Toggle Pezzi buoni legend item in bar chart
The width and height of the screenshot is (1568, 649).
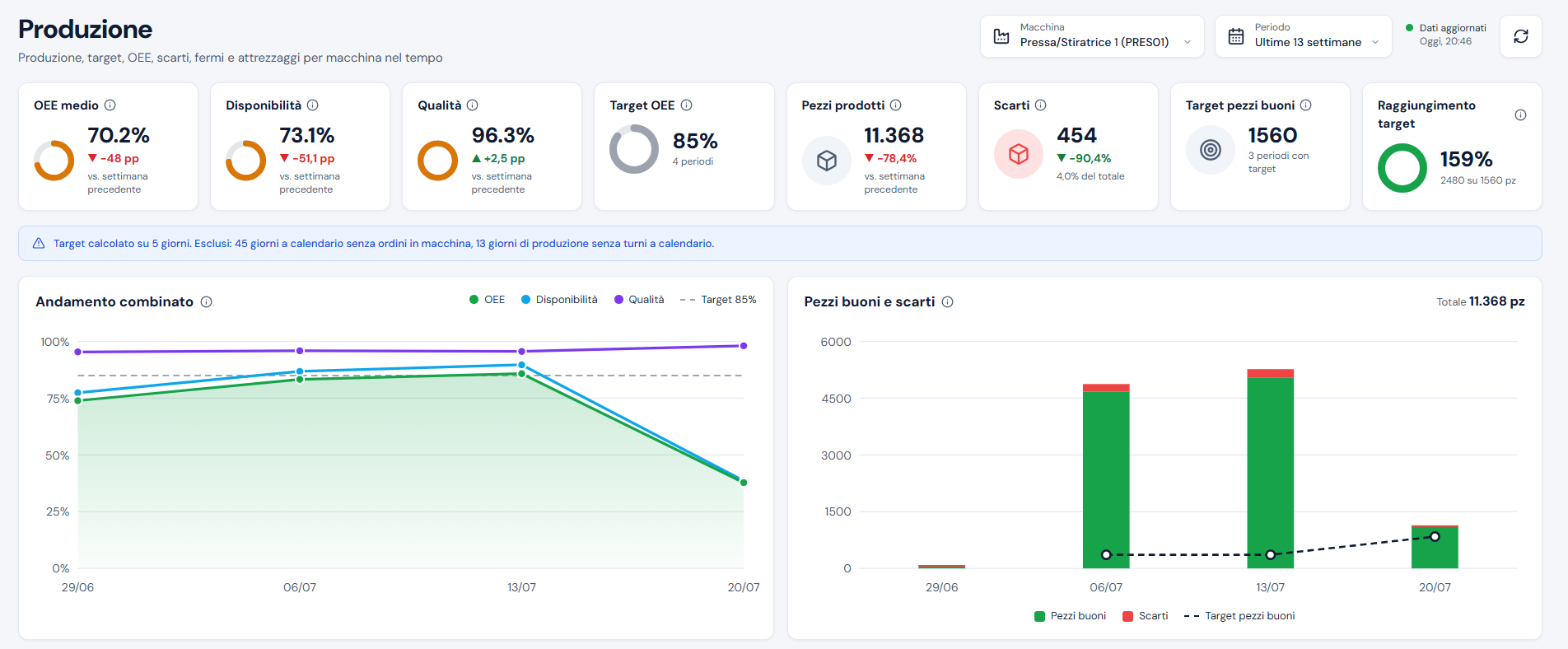(1070, 616)
